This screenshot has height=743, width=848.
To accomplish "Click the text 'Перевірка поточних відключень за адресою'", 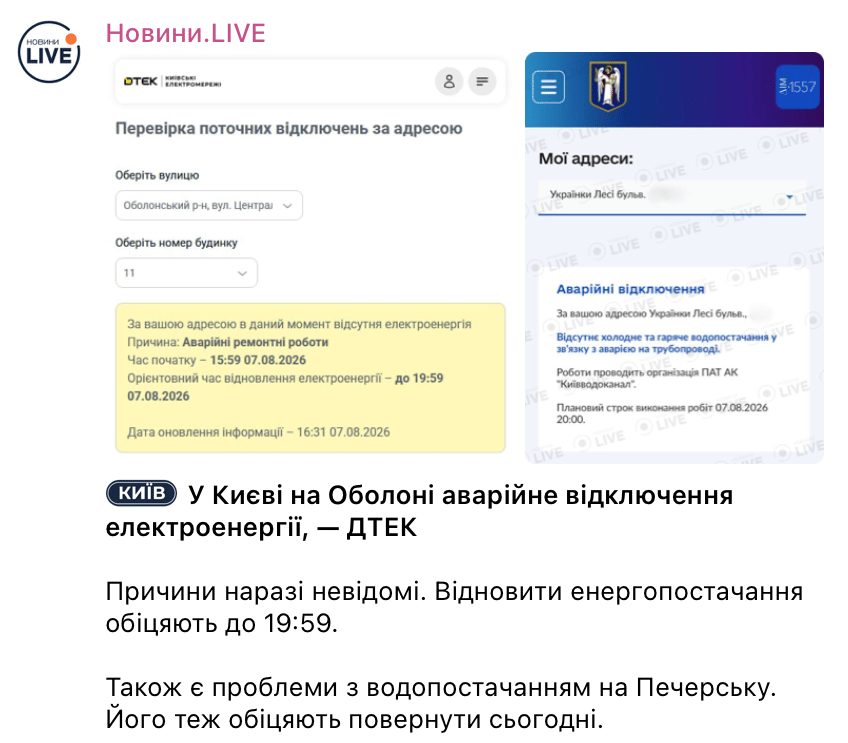I will (x=289, y=129).
